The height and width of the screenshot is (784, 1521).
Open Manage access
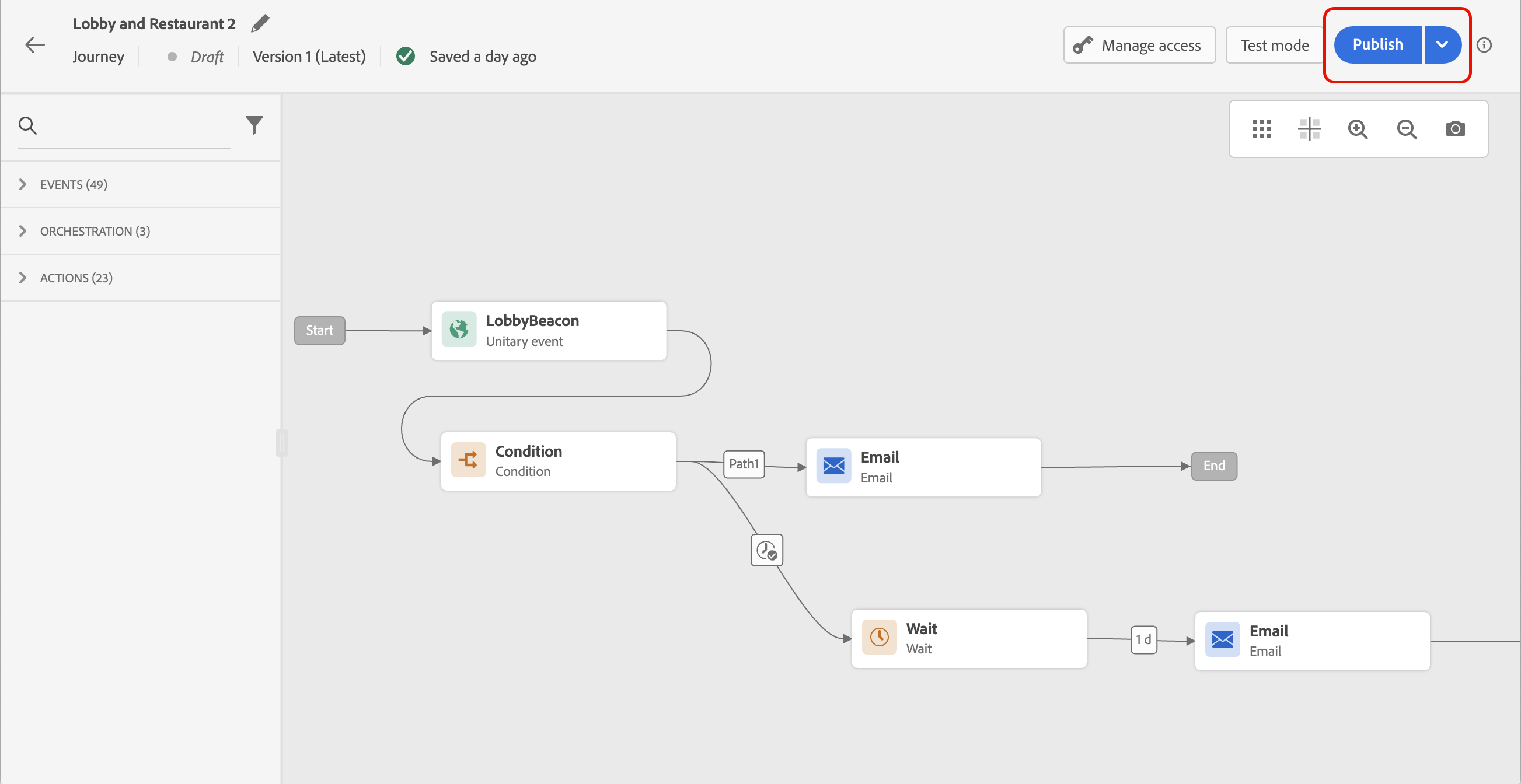coord(1139,45)
